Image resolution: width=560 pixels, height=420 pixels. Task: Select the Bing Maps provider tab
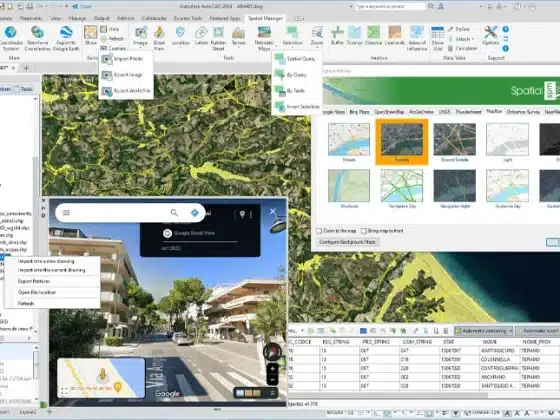359,112
